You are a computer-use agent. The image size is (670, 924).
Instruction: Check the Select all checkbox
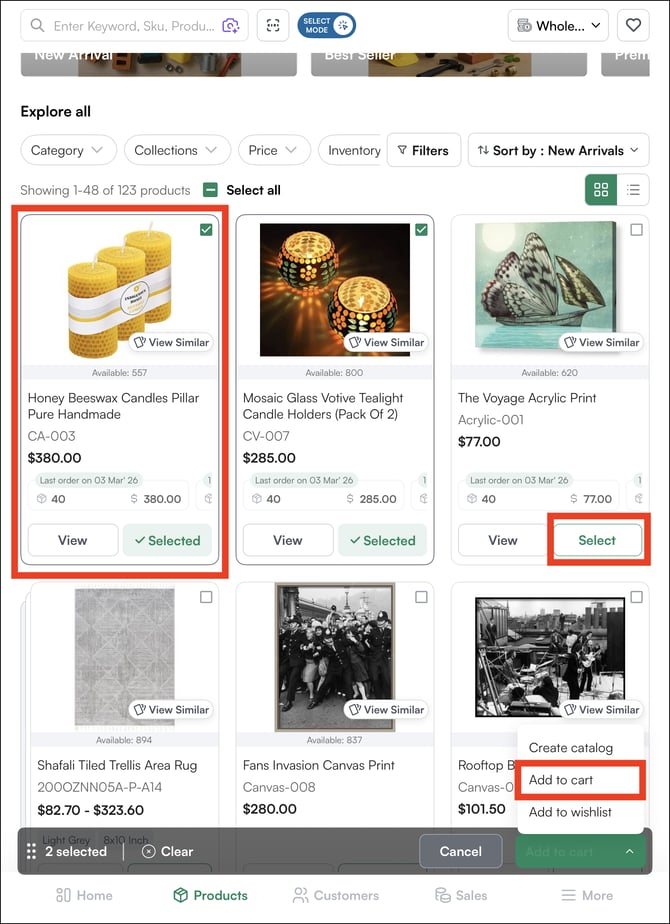[x=211, y=190]
